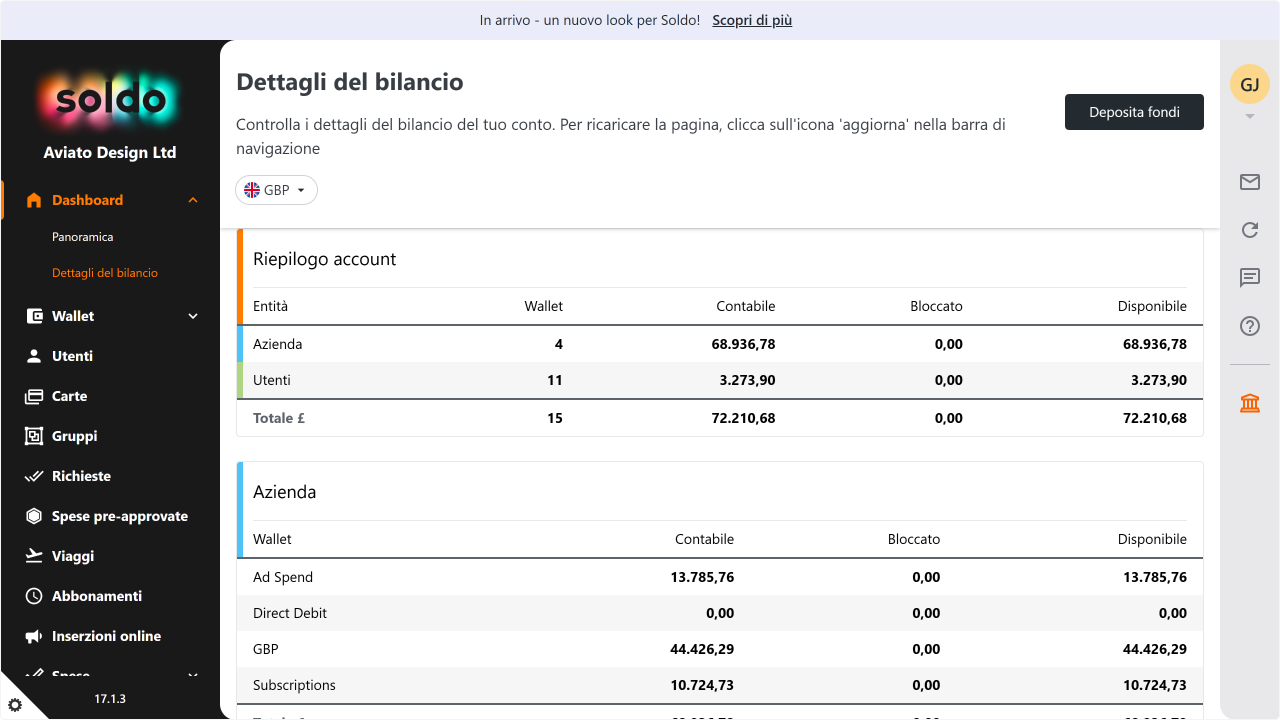Click the 44.426,29 Contabile value

coord(702,649)
